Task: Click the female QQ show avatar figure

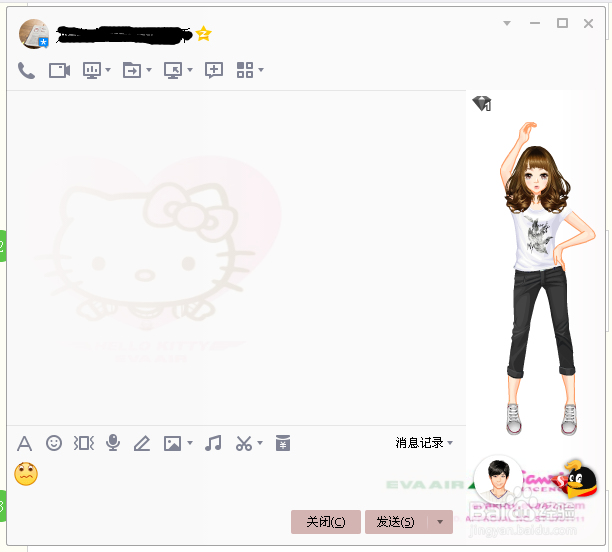Action: pos(547,279)
